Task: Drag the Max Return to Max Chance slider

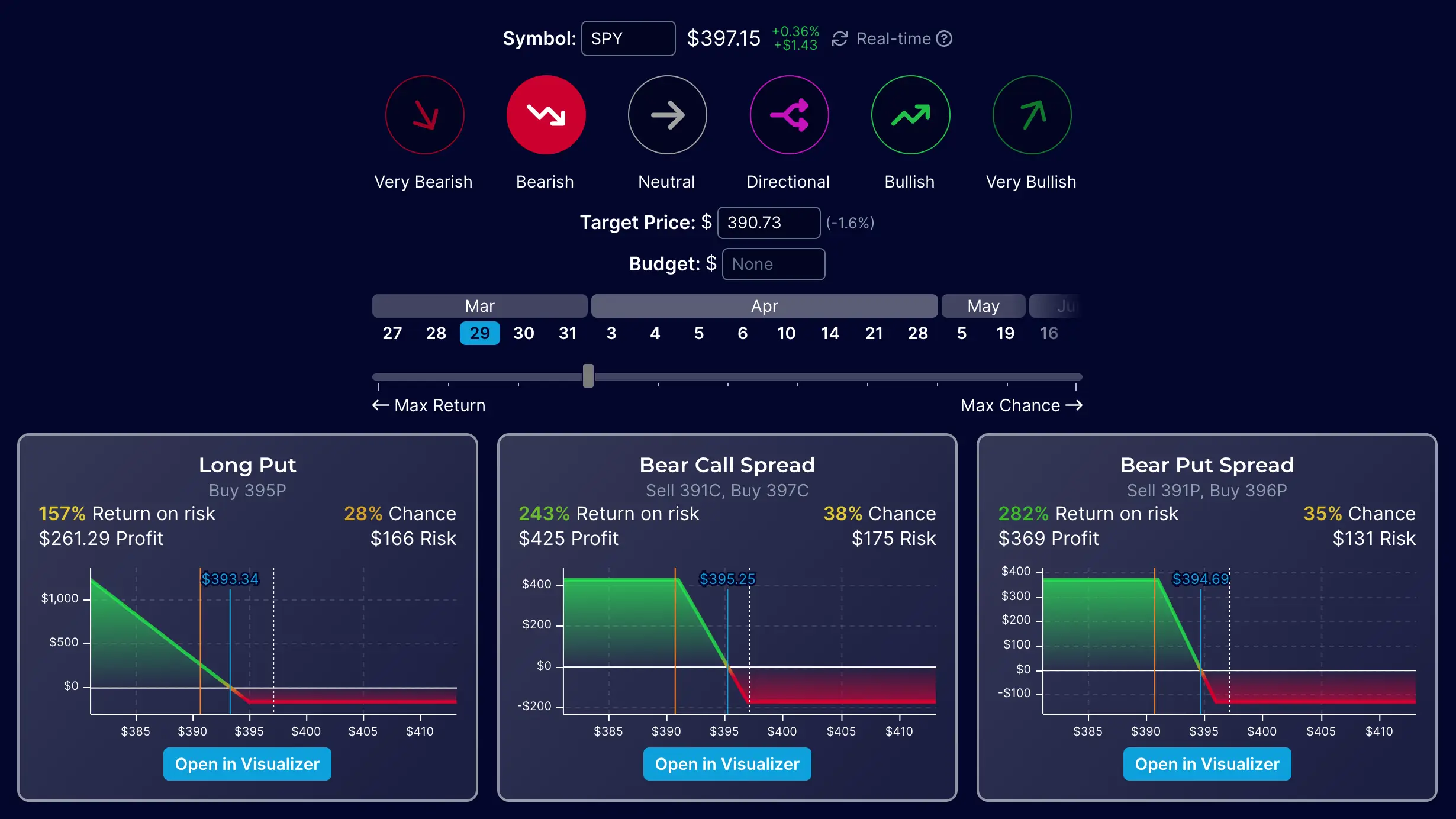Action: point(588,375)
